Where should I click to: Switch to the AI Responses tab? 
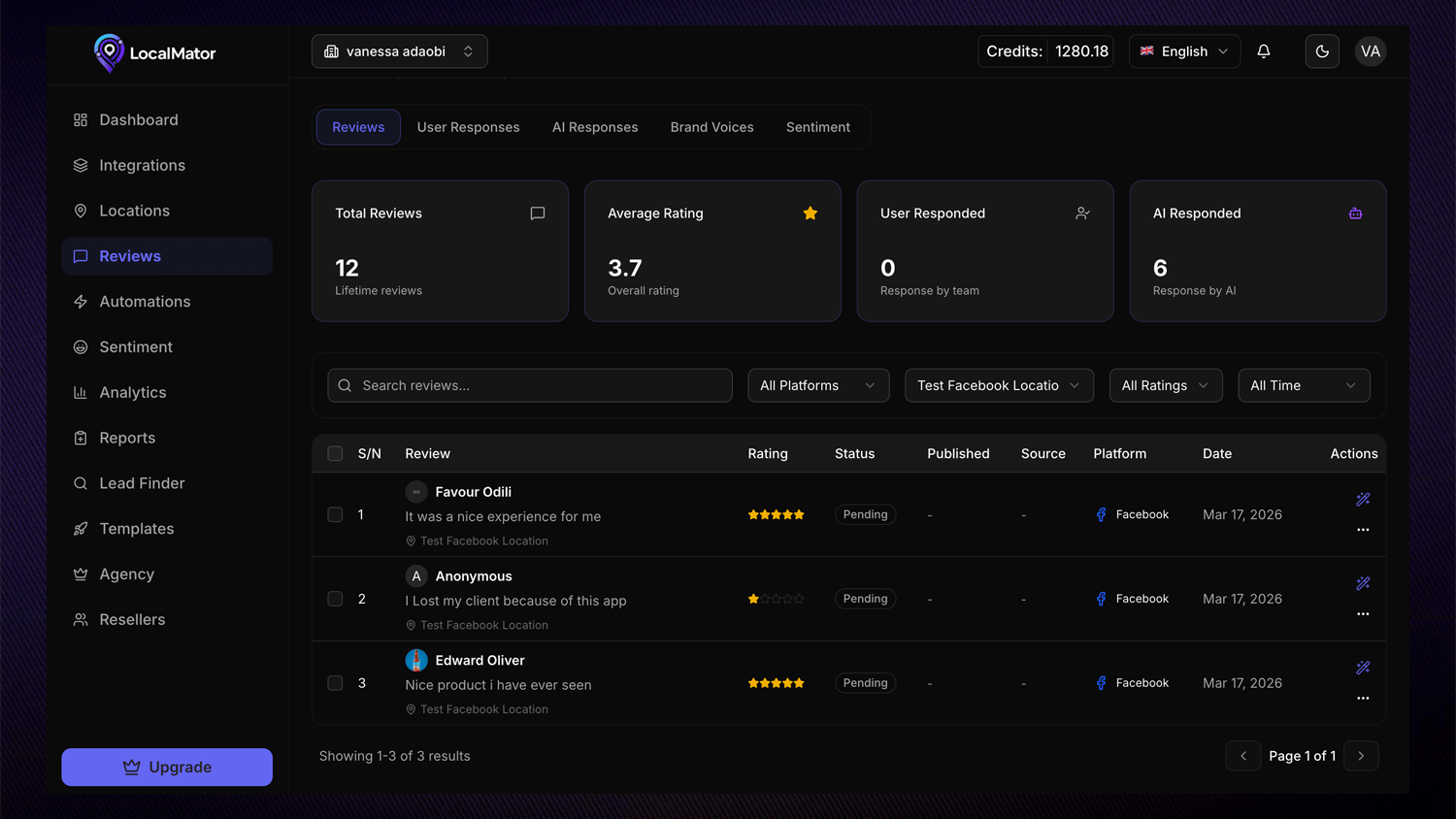pyautogui.click(x=595, y=126)
